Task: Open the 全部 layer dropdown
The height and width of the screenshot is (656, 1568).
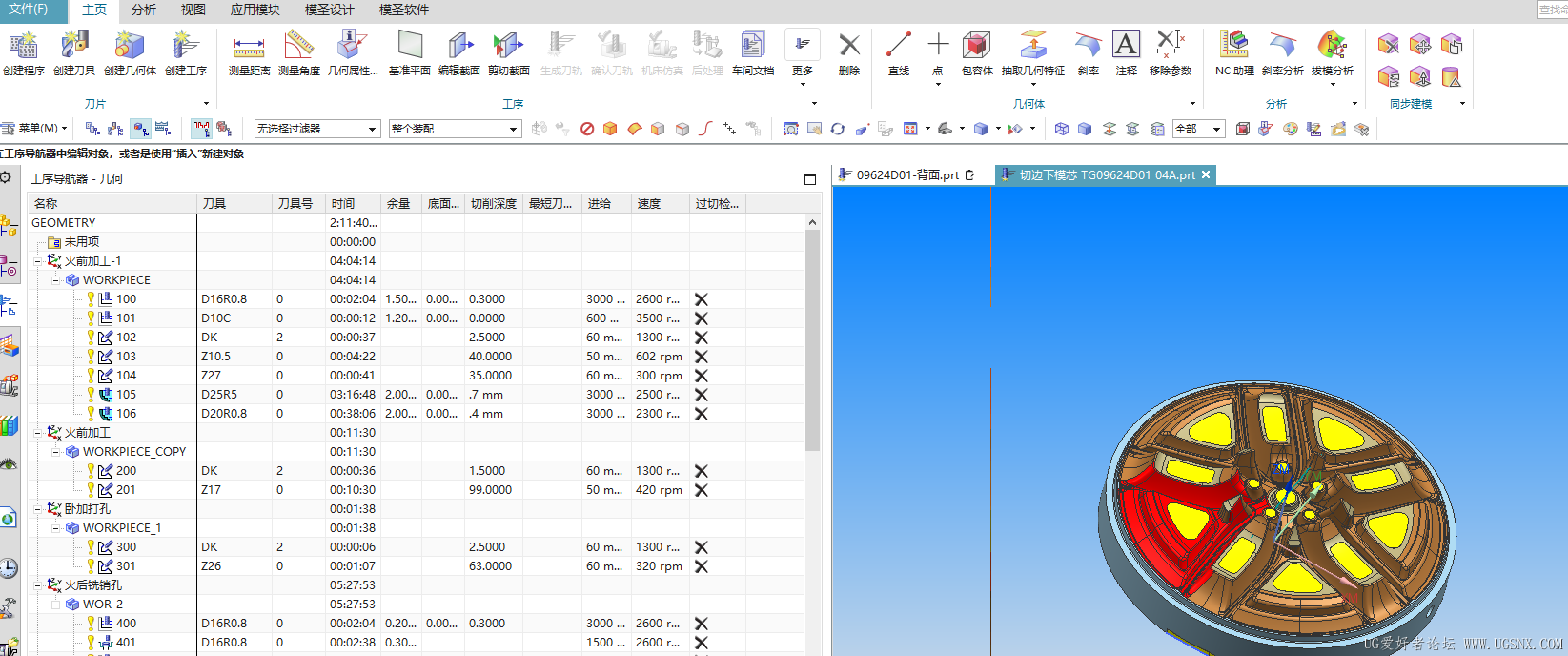Action: tap(1198, 129)
